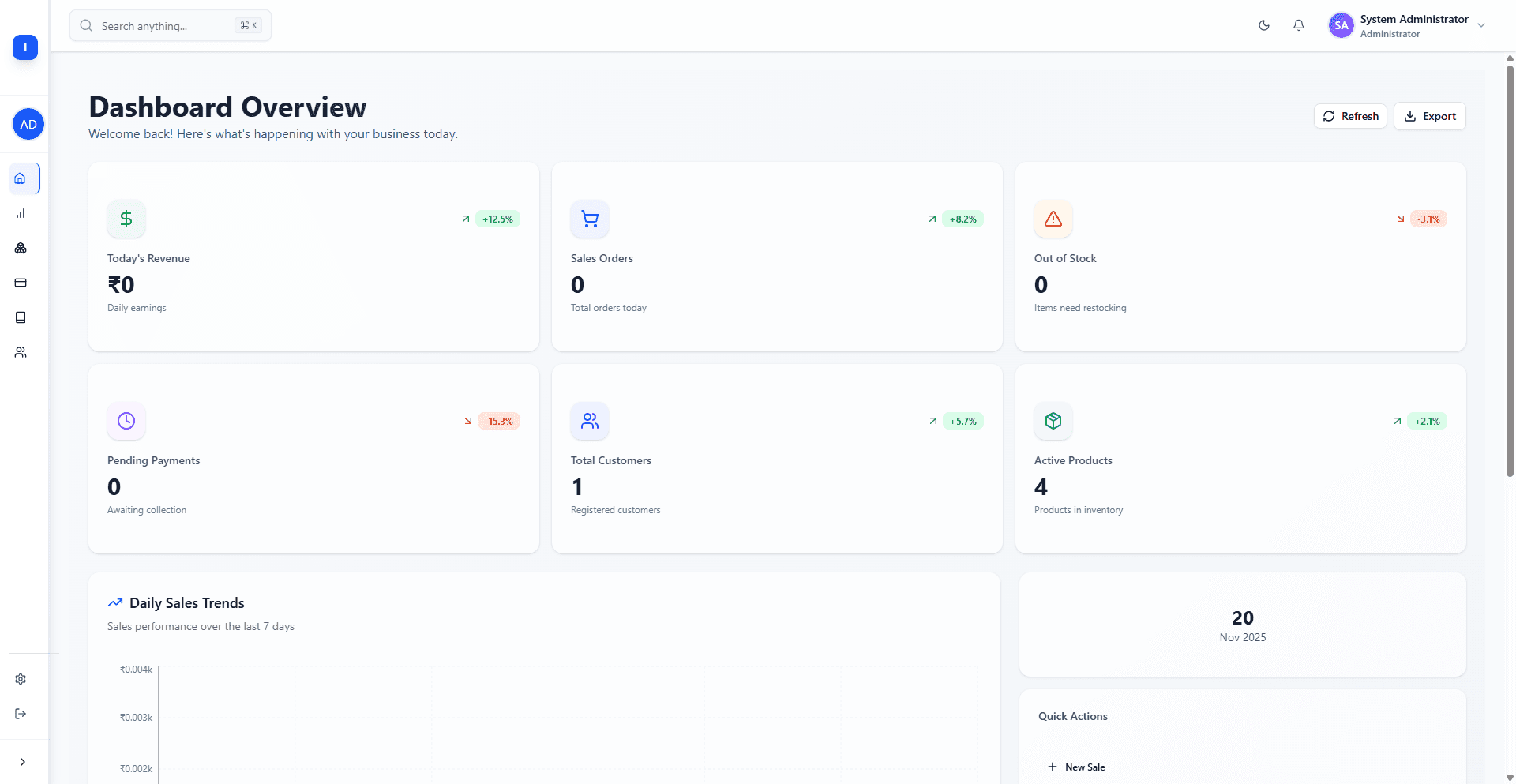View notifications via the bell icon
The width and height of the screenshot is (1516, 784).
(1299, 25)
